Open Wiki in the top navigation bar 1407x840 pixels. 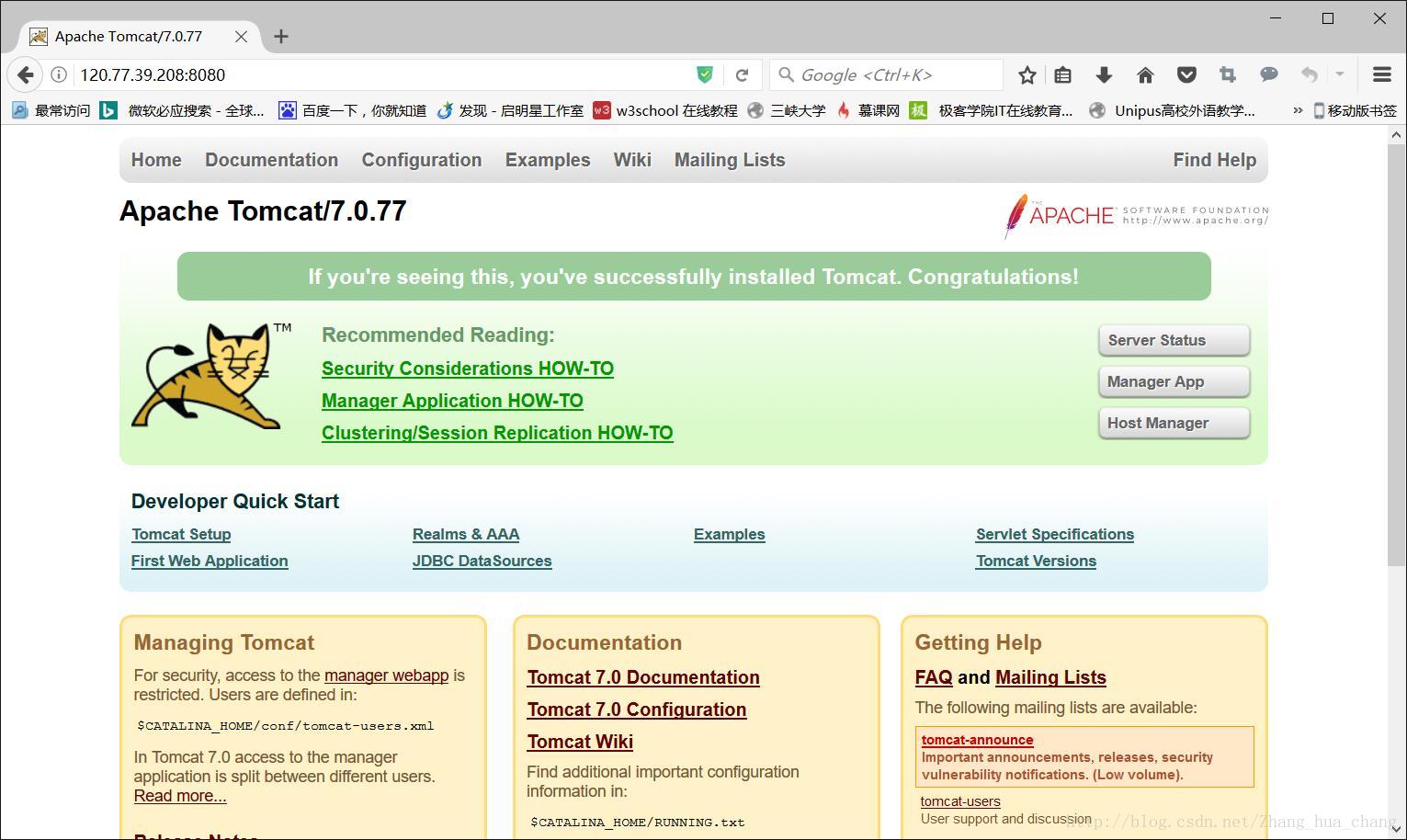[x=632, y=160]
